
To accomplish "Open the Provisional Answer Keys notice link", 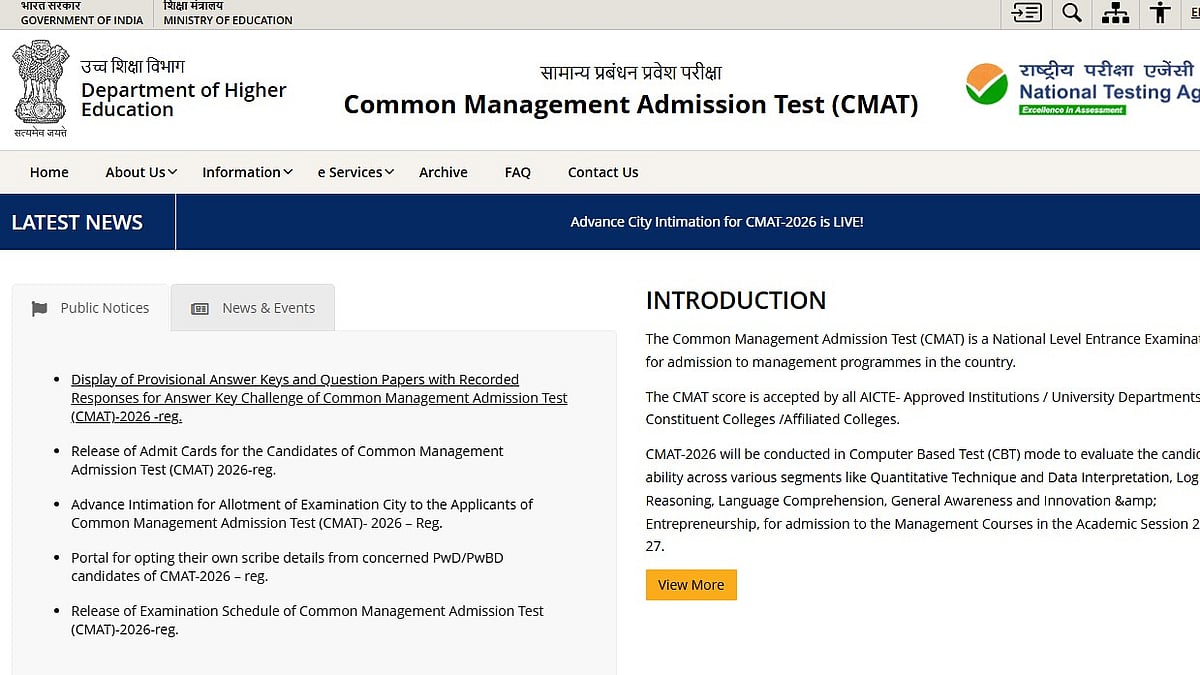I will pos(319,397).
